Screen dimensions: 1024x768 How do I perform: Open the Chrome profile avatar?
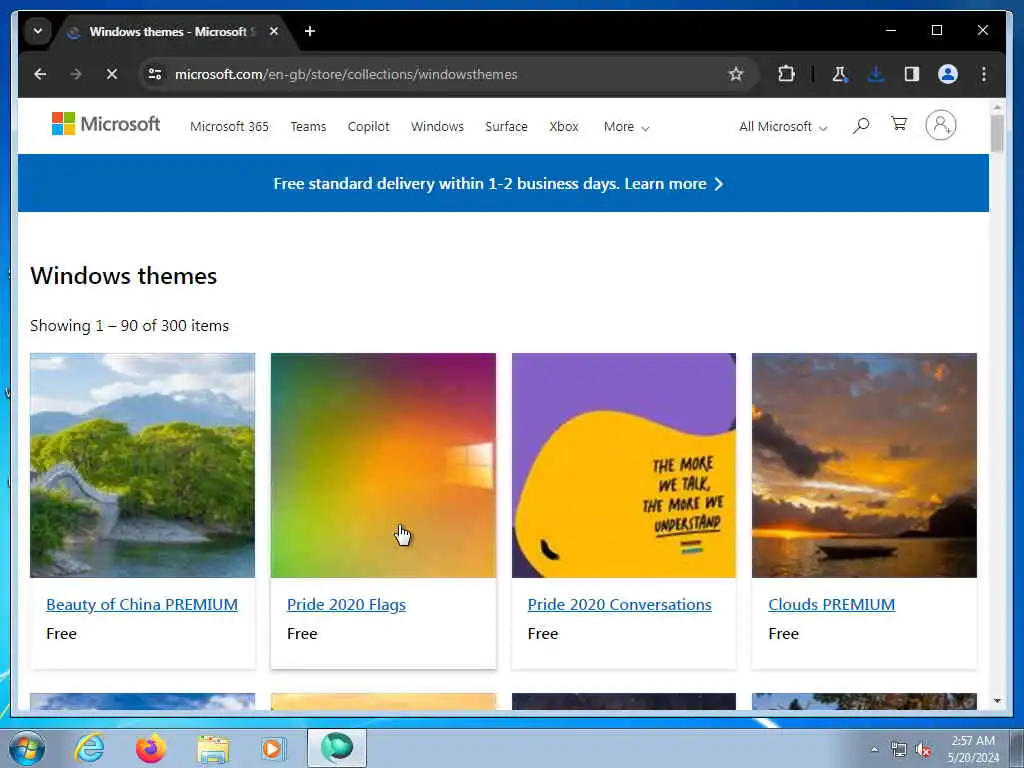pos(948,74)
